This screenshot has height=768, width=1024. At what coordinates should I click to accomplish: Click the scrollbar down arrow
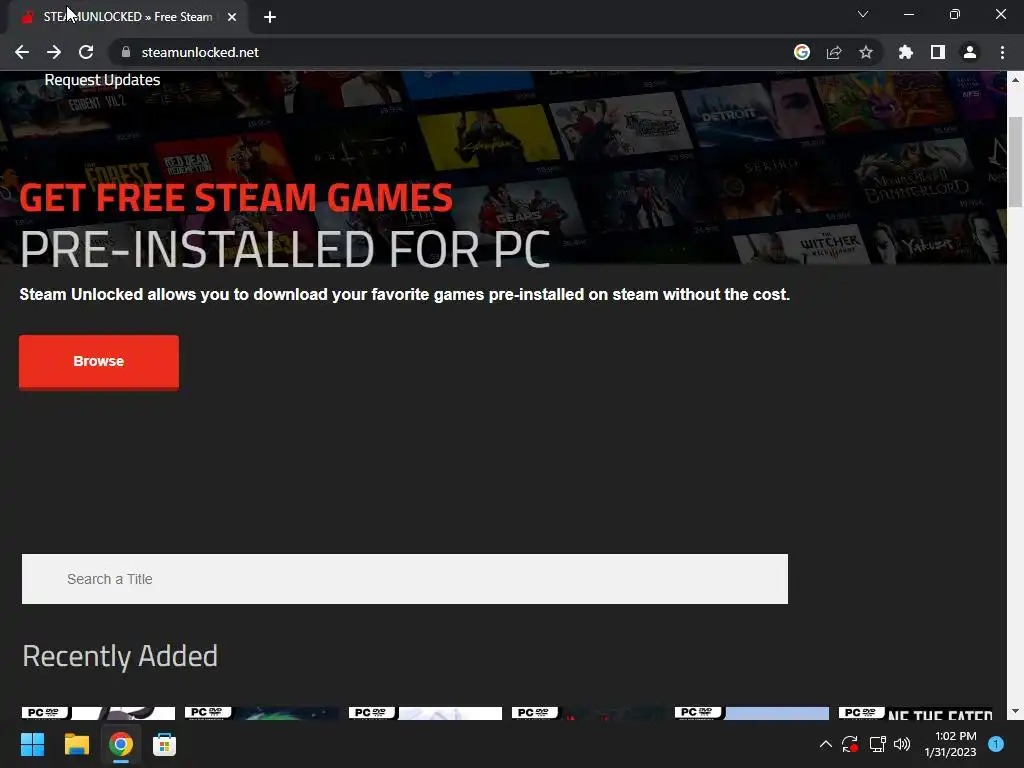tap(1015, 711)
